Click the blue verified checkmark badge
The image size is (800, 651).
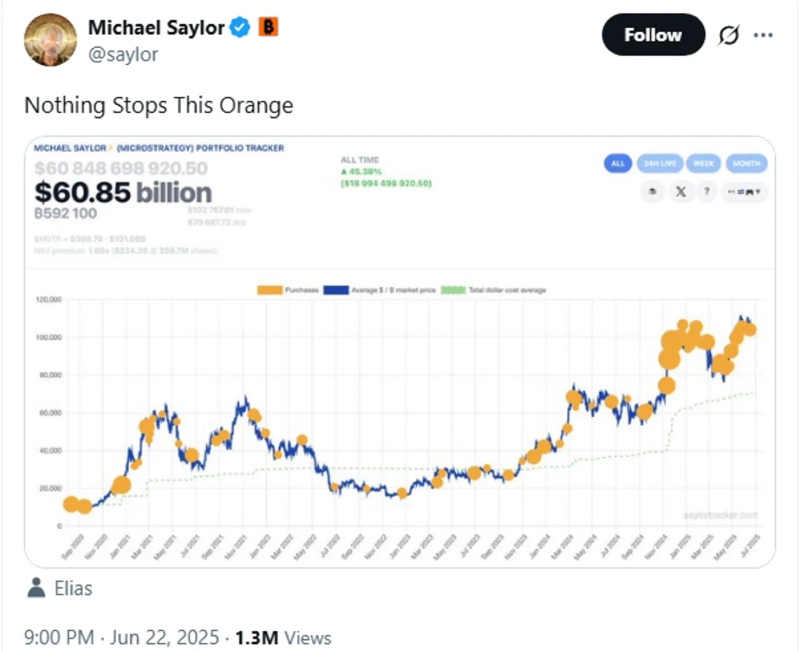240,29
